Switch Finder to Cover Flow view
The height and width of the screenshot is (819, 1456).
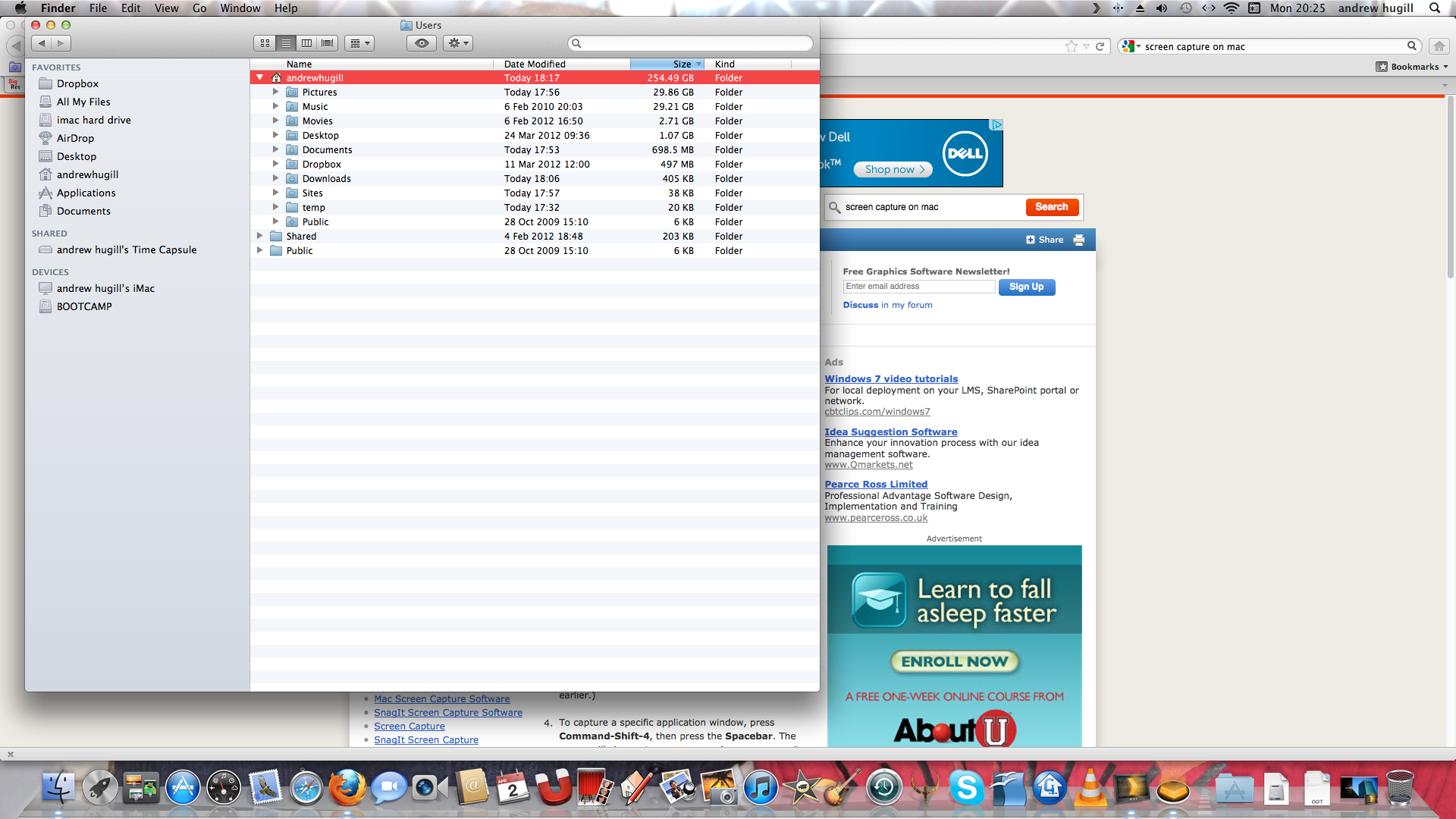(328, 43)
